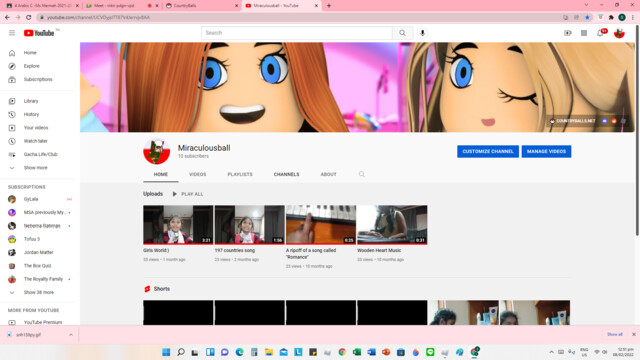This screenshot has width=640, height=360.
Task: Open Subscriptions in sidebar
Action: [x=37, y=80]
